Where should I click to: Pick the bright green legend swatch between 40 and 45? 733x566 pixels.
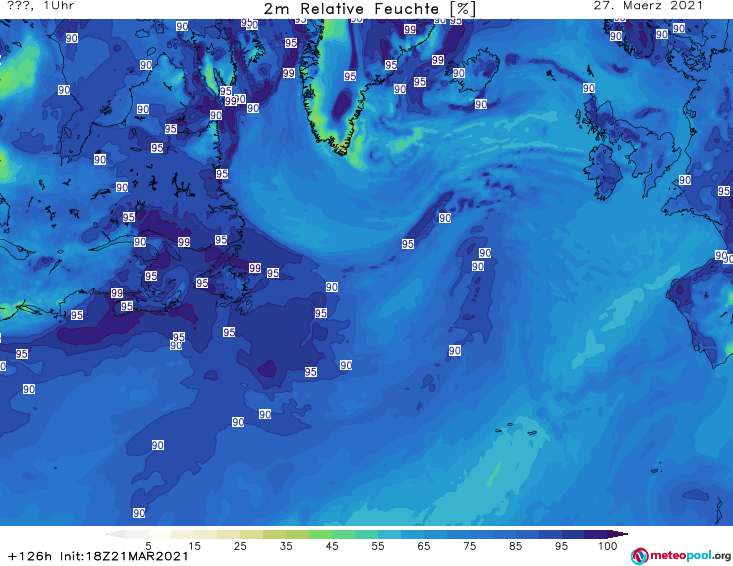(320, 534)
